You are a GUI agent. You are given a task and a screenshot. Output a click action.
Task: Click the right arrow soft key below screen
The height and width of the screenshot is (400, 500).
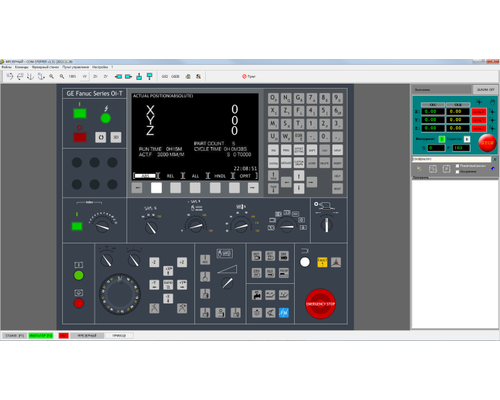click(x=253, y=188)
